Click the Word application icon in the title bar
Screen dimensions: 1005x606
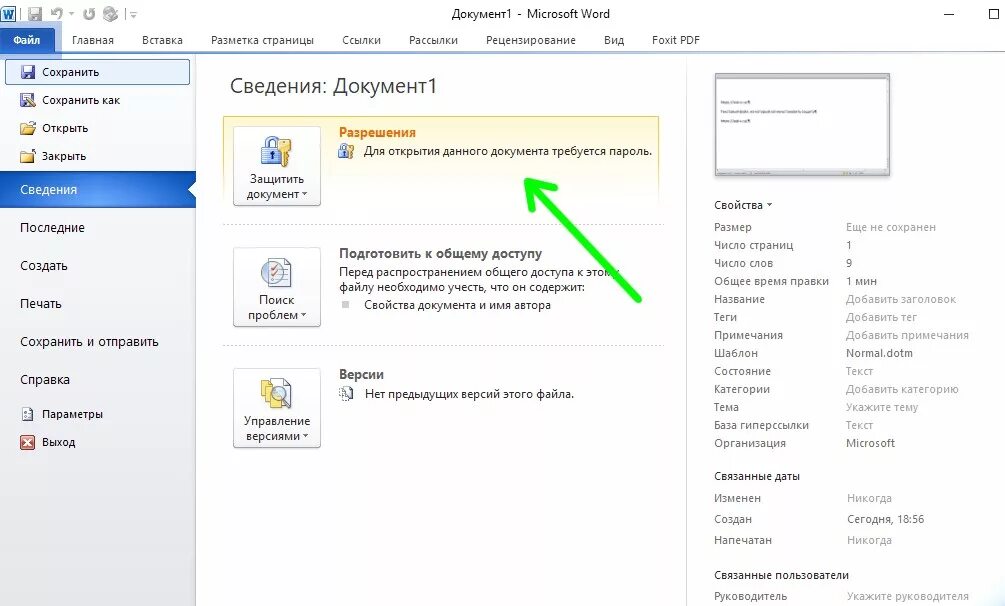click(9, 13)
